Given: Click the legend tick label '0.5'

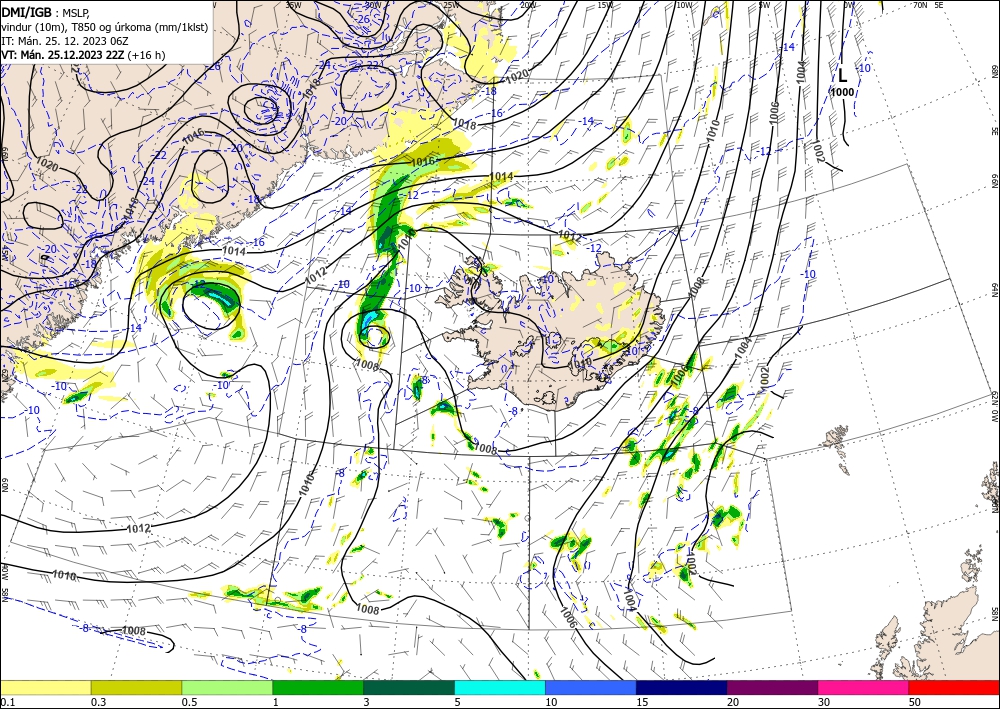Looking at the screenshot, I should pyautogui.click(x=189, y=702).
